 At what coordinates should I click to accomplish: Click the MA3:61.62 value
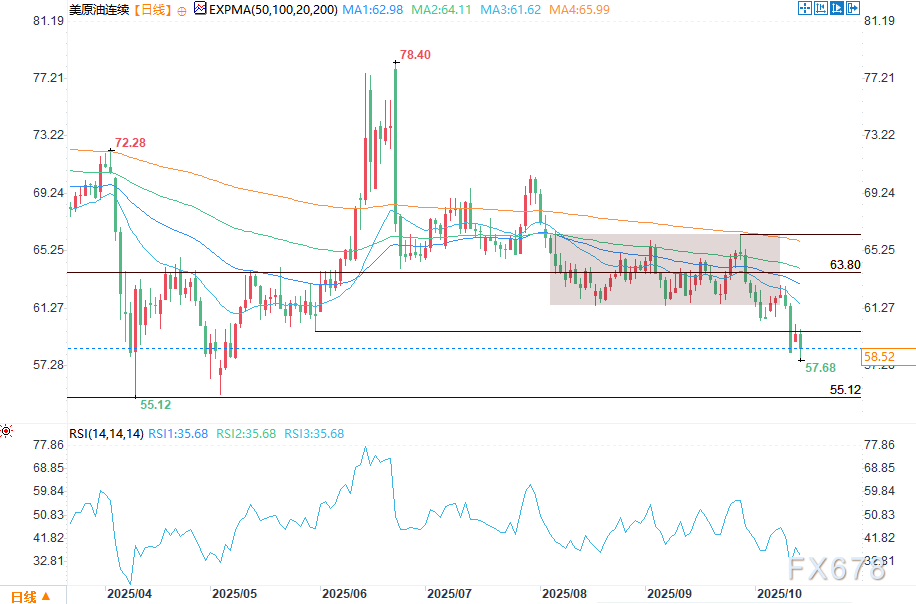(x=511, y=10)
